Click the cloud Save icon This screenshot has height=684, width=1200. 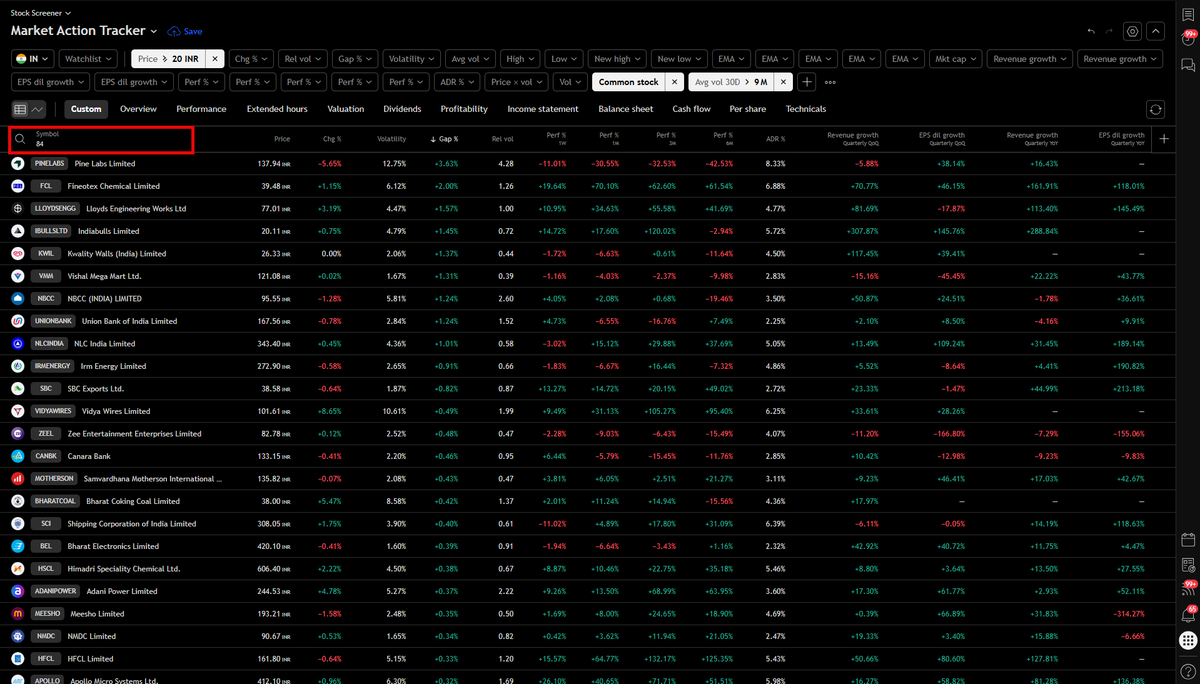[x=174, y=31]
